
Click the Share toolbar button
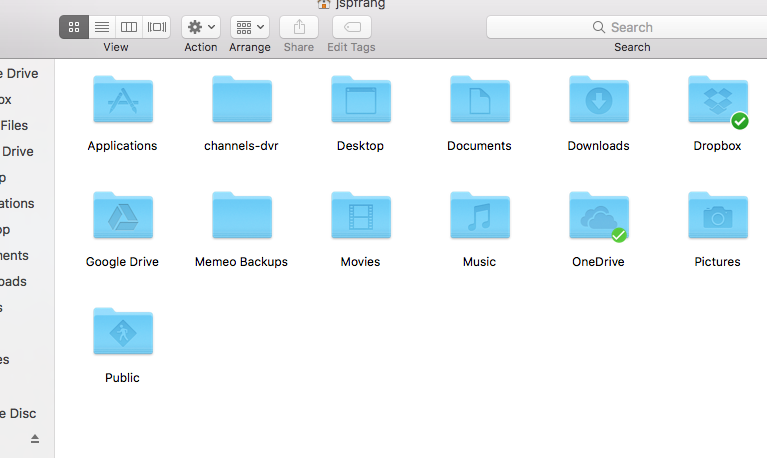click(298, 27)
